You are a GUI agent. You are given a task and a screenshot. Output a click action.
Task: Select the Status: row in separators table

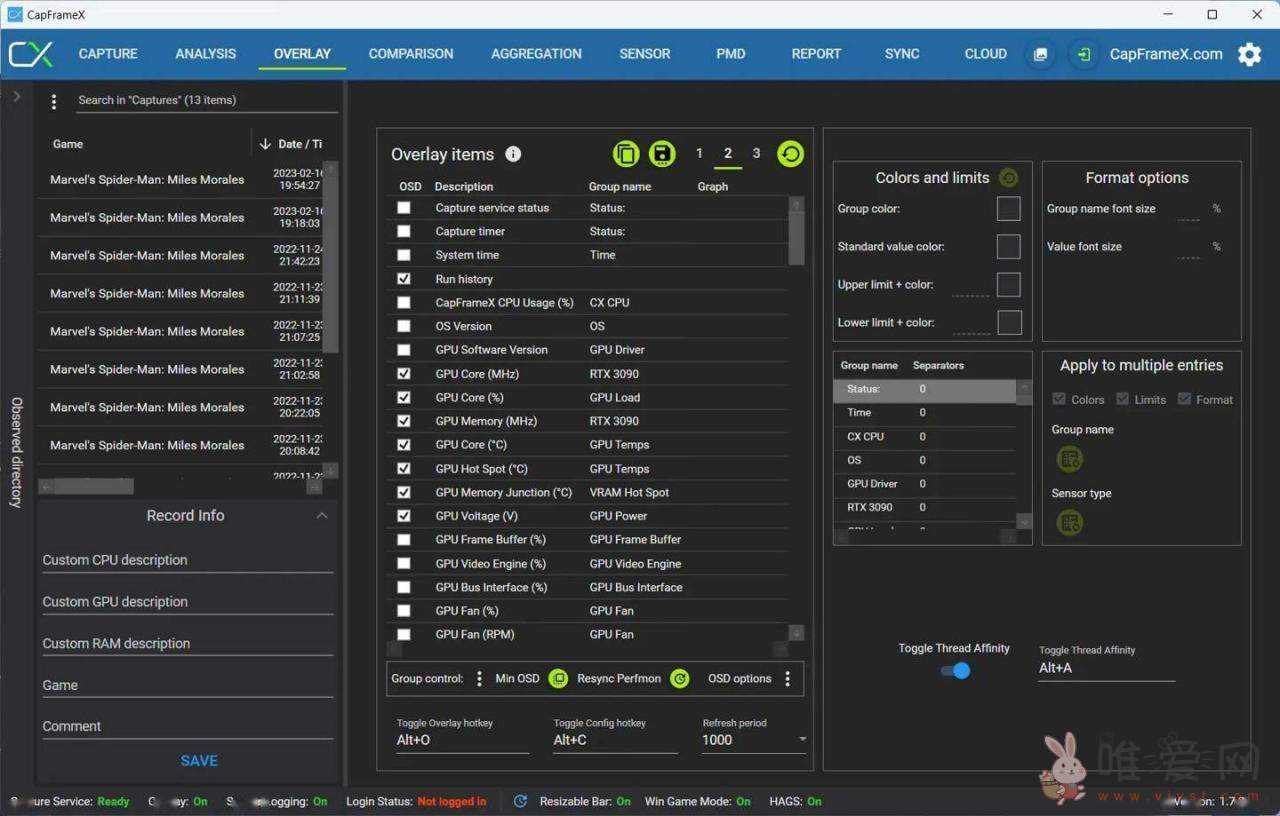point(925,389)
